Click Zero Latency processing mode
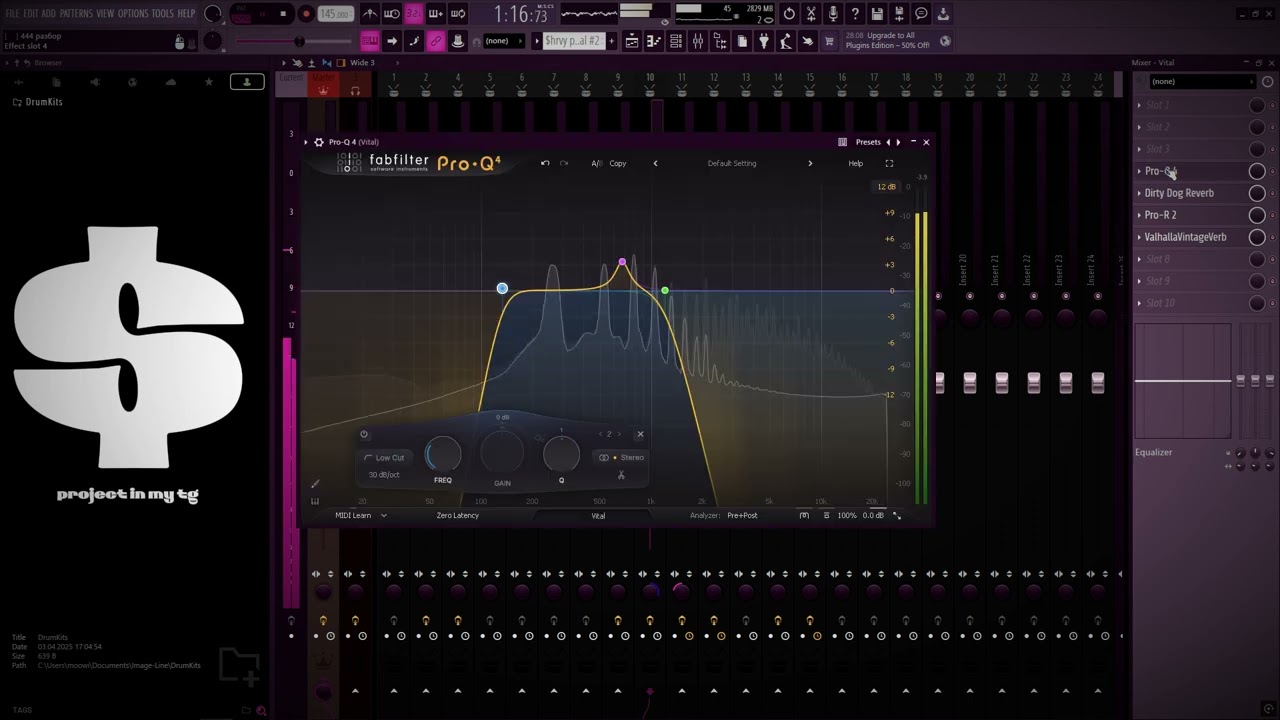Image resolution: width=1280 pixels, height=720 pixels. pos(458,515)
